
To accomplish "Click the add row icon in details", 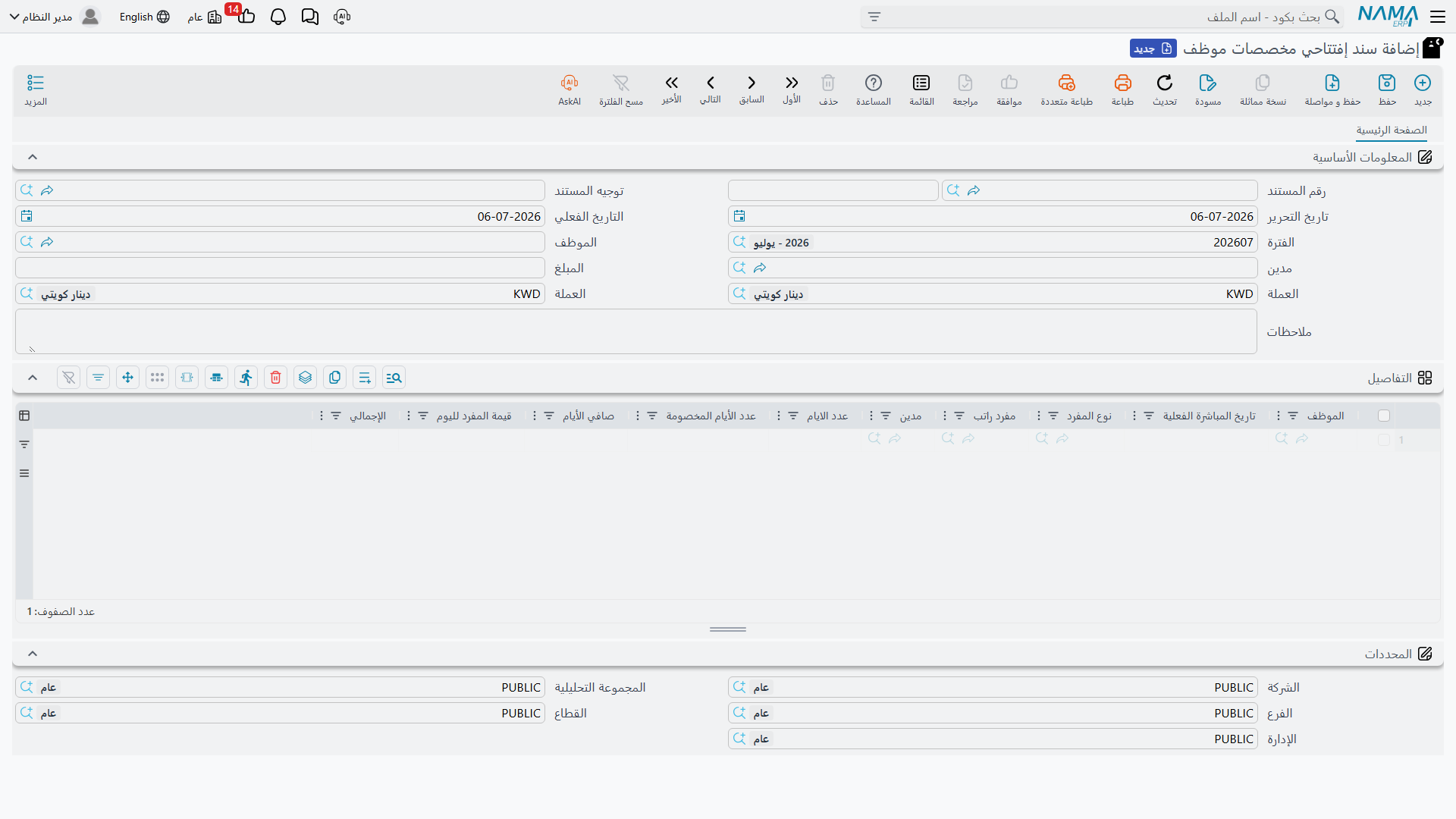I will [364, 378].
